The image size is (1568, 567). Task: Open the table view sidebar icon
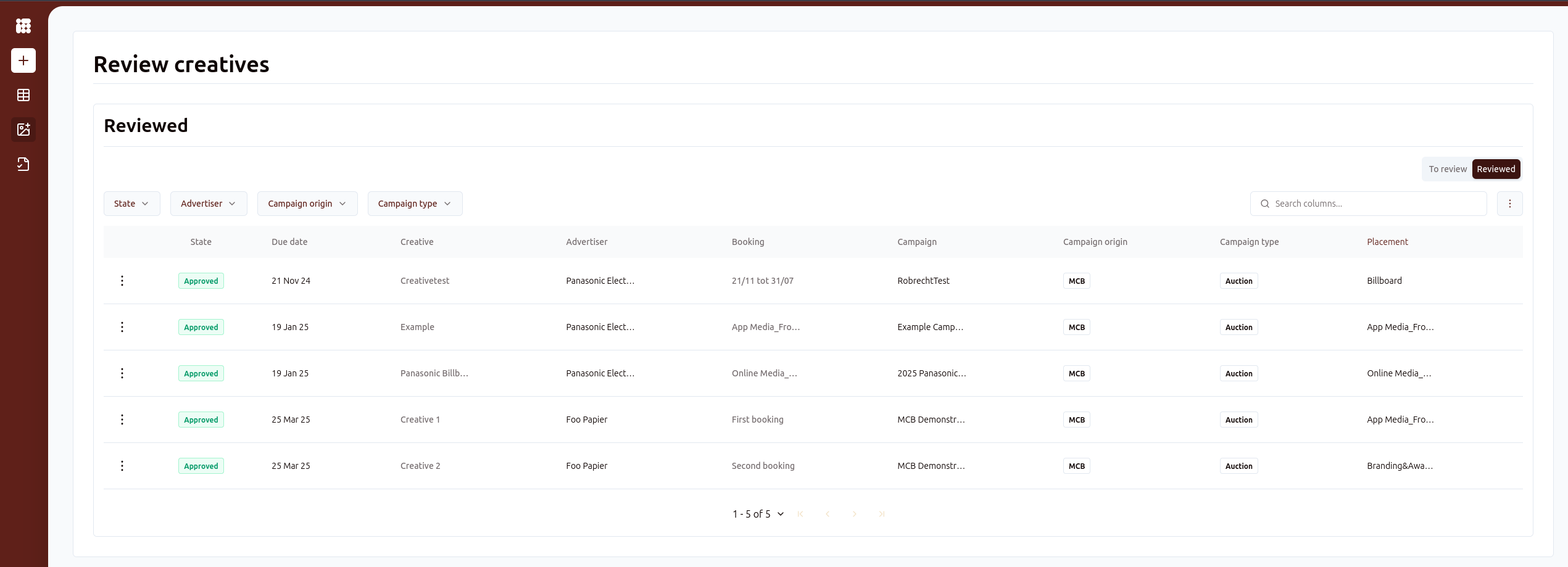pos(23,95)
